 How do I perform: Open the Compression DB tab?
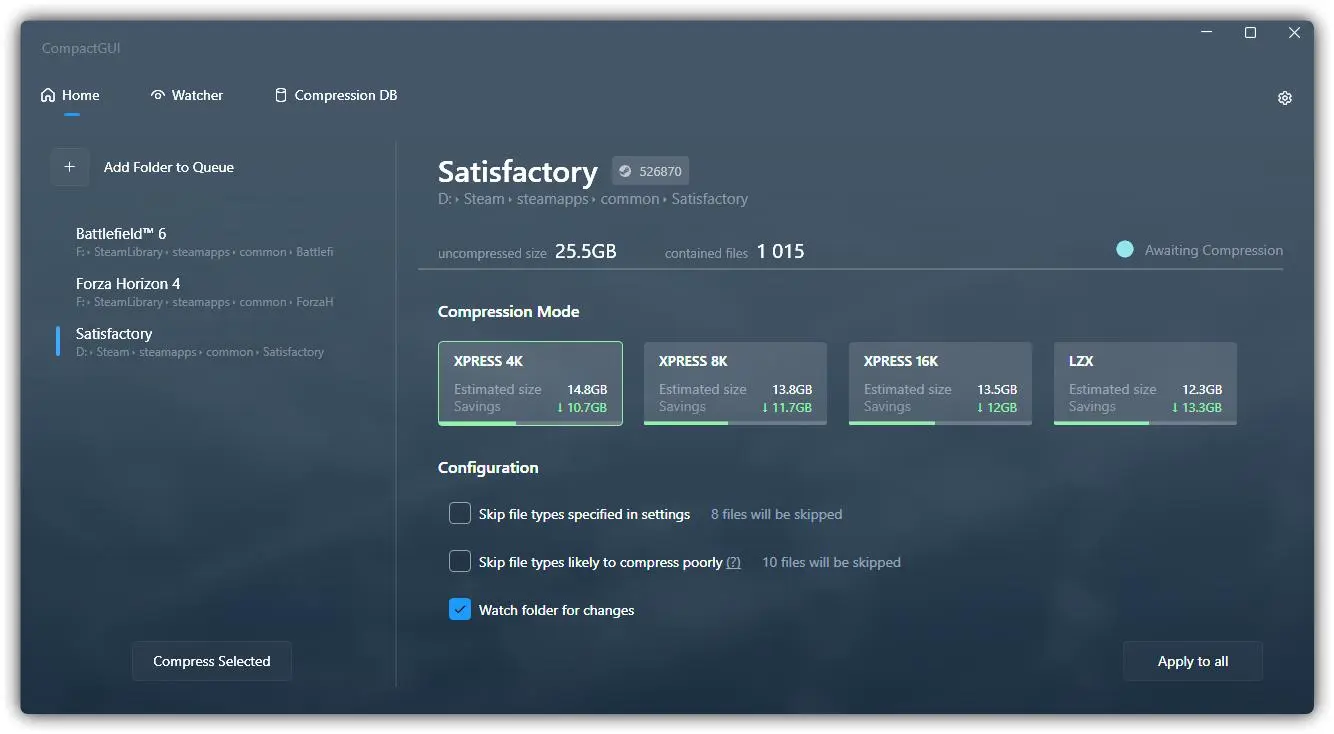(336, 95)
